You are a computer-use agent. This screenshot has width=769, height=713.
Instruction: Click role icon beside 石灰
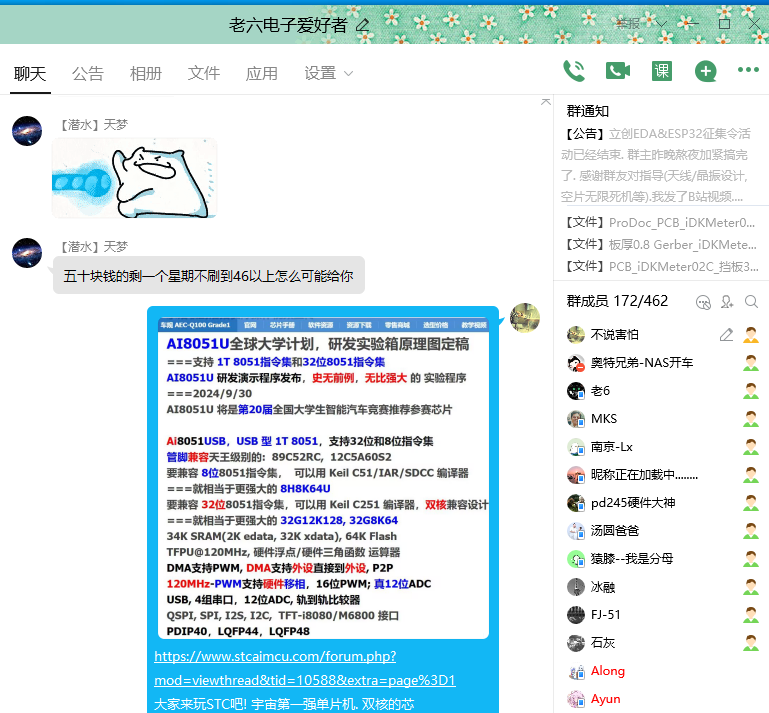point(751,642)
